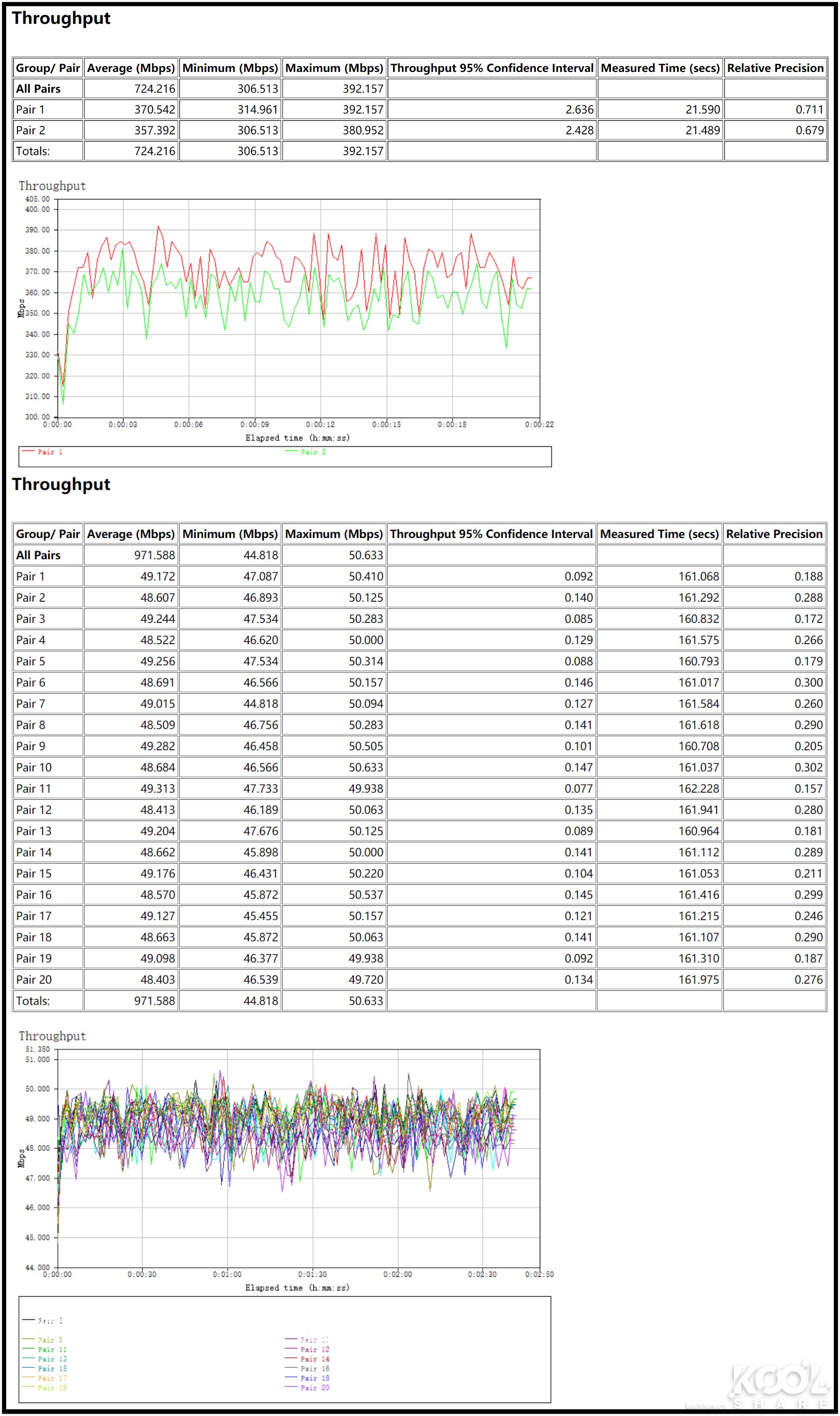Select the Average (Mbps) column header
The height and width of the screenshot is (1416, 840).
130,68
